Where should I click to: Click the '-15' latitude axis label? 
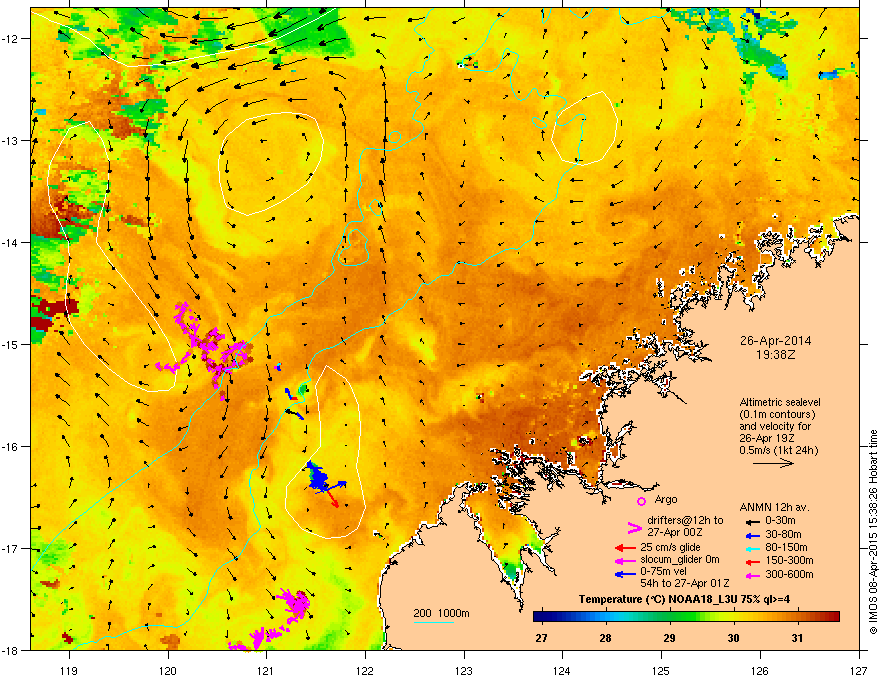10,344
